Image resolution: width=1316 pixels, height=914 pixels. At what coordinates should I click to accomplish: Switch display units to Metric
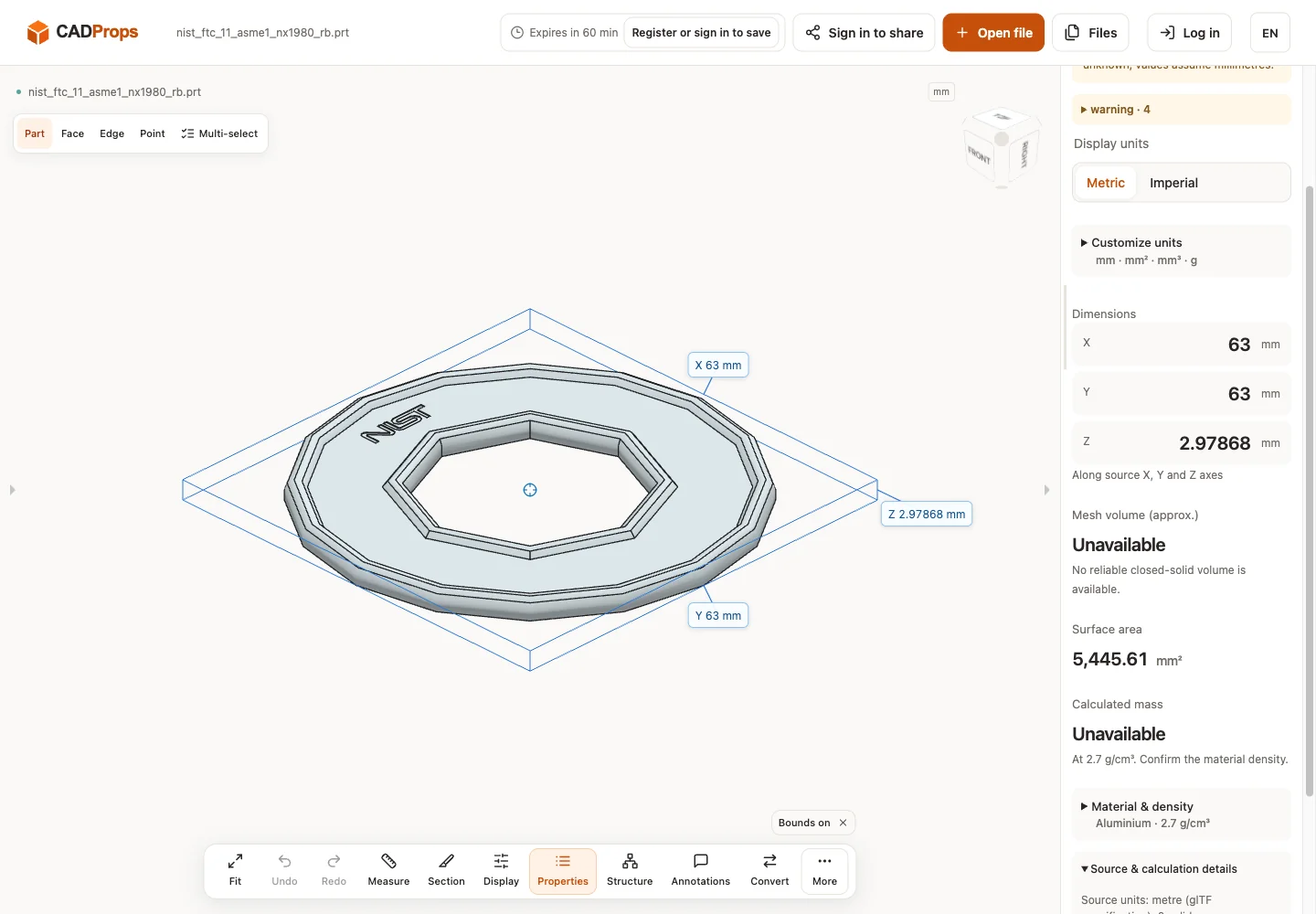pos(1106,183)
